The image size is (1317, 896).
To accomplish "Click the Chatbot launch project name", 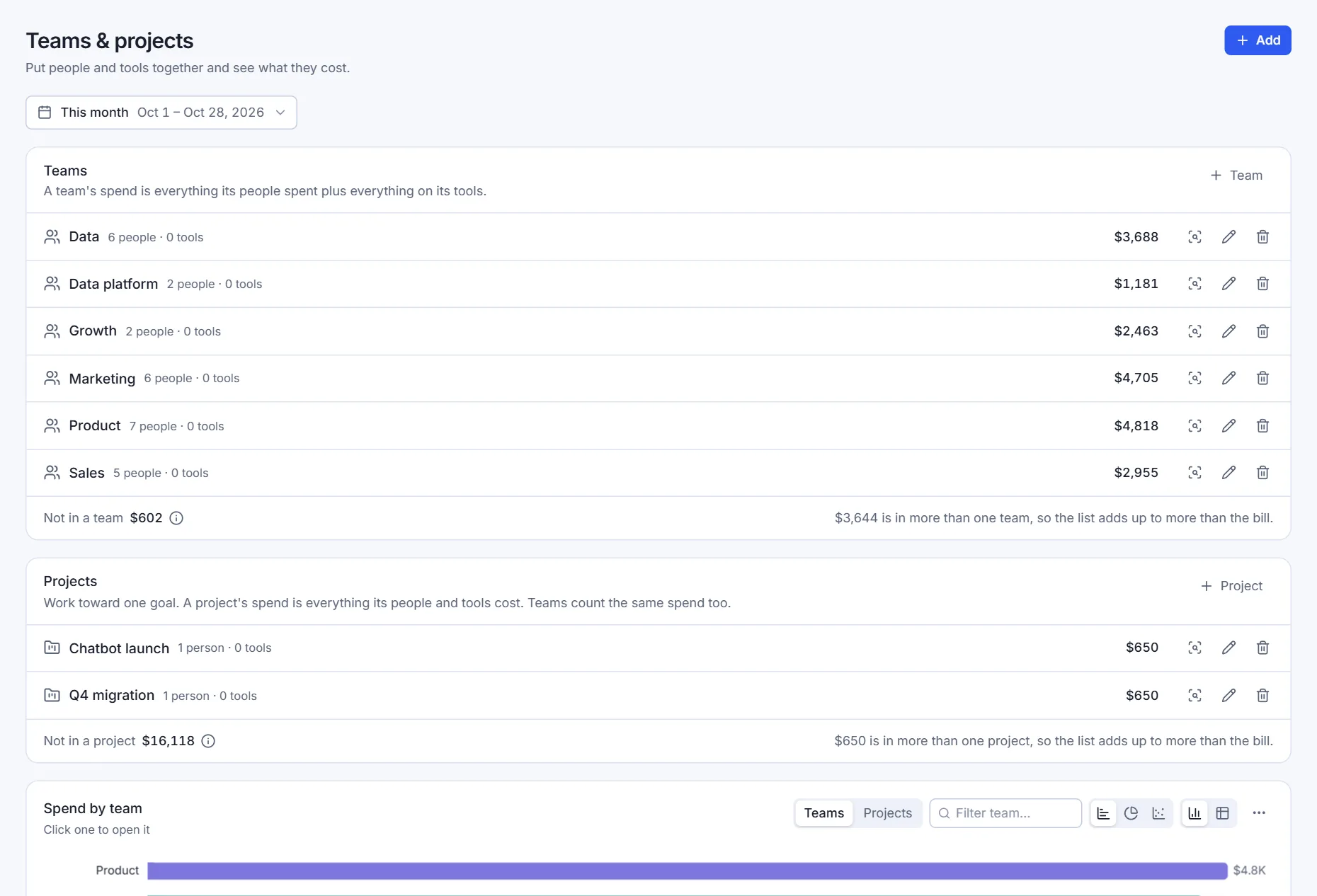I will [x=119, y=648].
